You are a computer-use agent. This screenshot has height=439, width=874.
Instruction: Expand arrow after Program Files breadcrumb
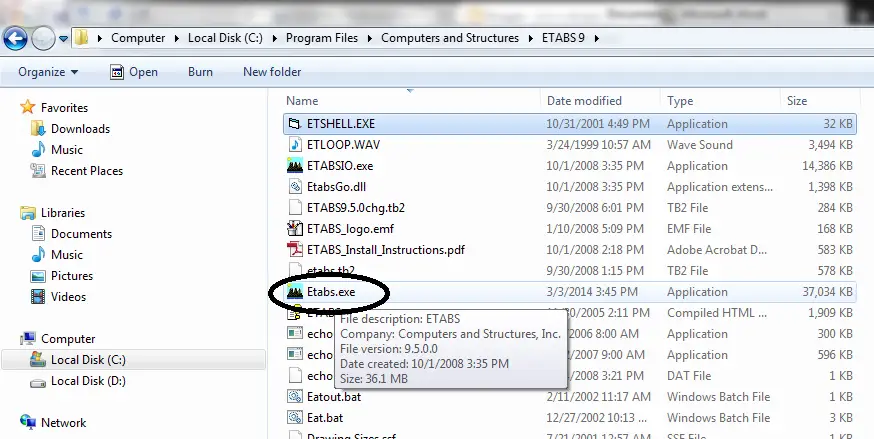tap(370, 38)
